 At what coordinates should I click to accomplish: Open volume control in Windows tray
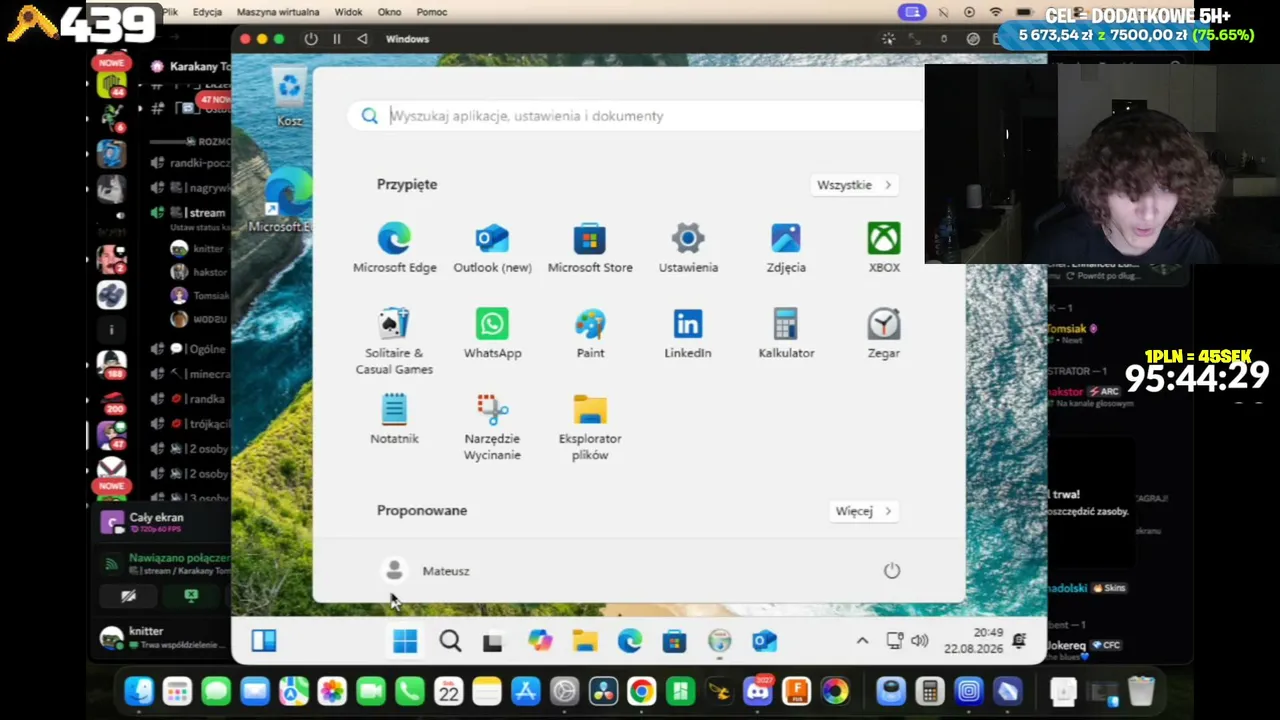pos(920,641)
